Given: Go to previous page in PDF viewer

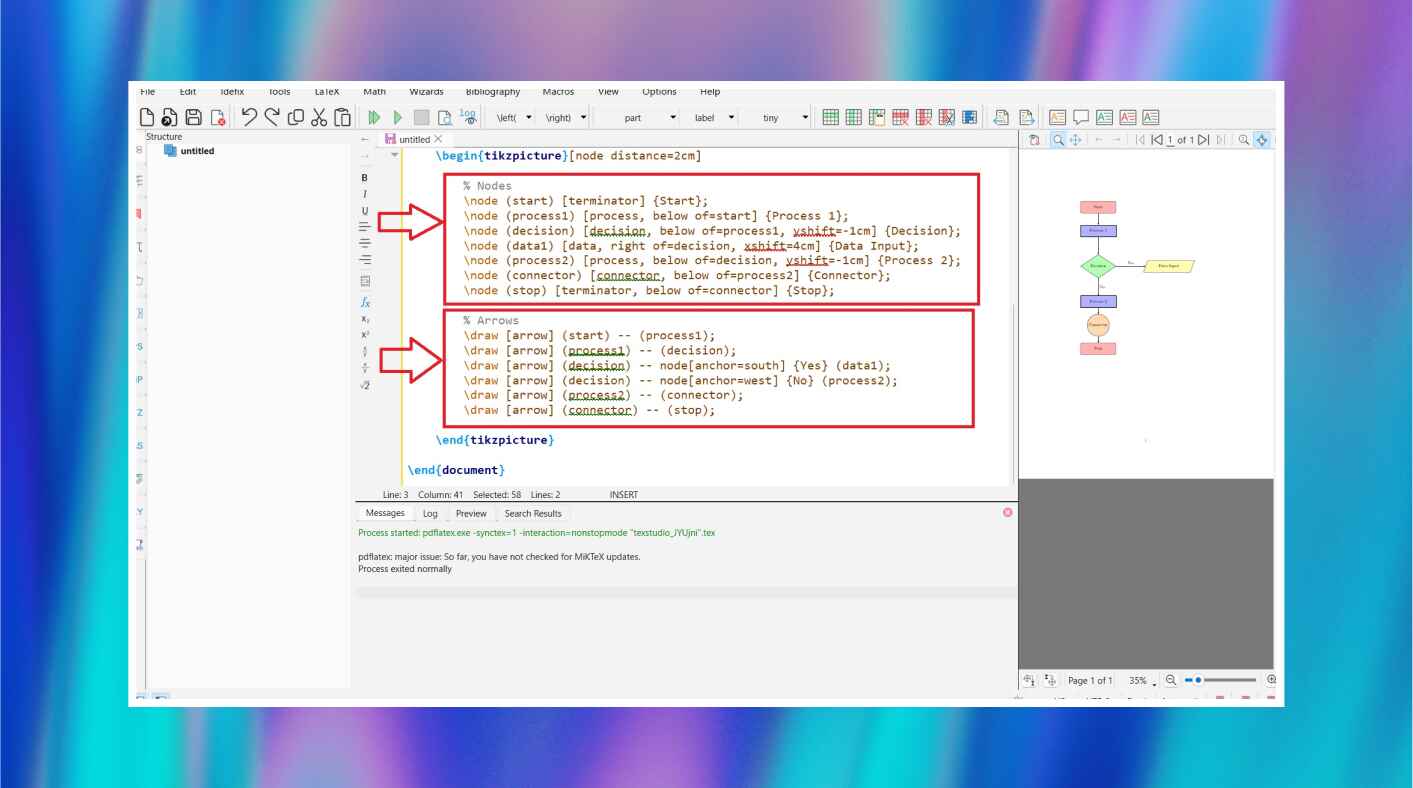Looking at the screenshot, I should pos(1157,140).
